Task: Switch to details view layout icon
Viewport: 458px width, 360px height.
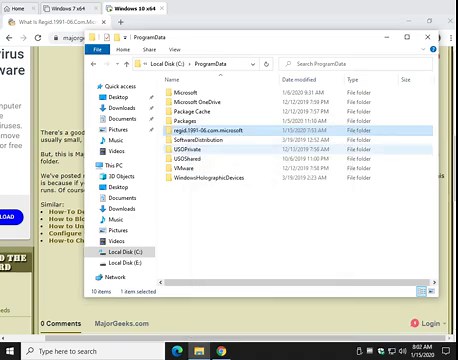Action: (421, 291)
